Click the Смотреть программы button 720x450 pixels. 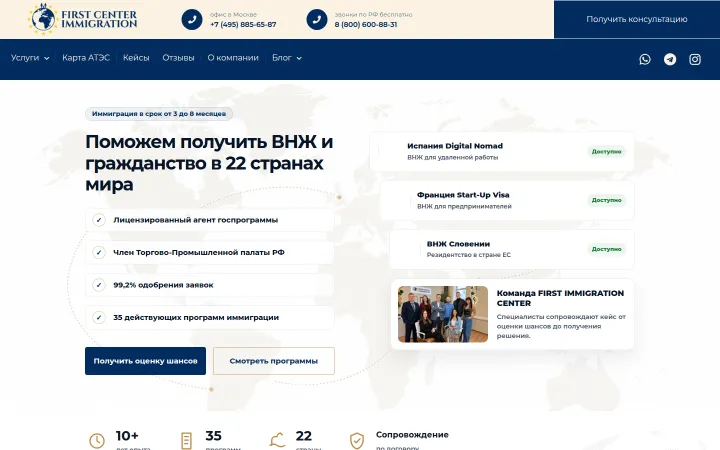[x=274, y=361]
